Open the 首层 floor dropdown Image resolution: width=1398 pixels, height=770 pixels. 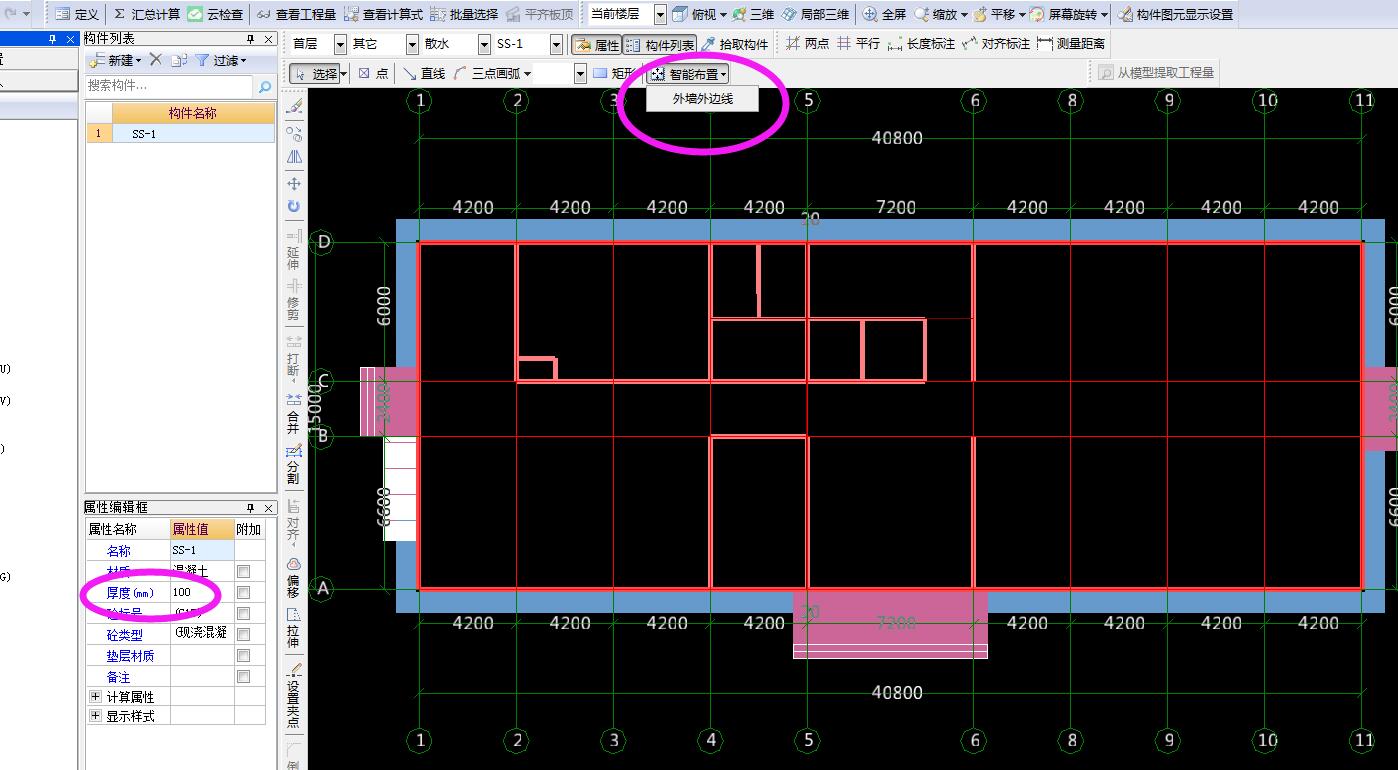point(340,44)
